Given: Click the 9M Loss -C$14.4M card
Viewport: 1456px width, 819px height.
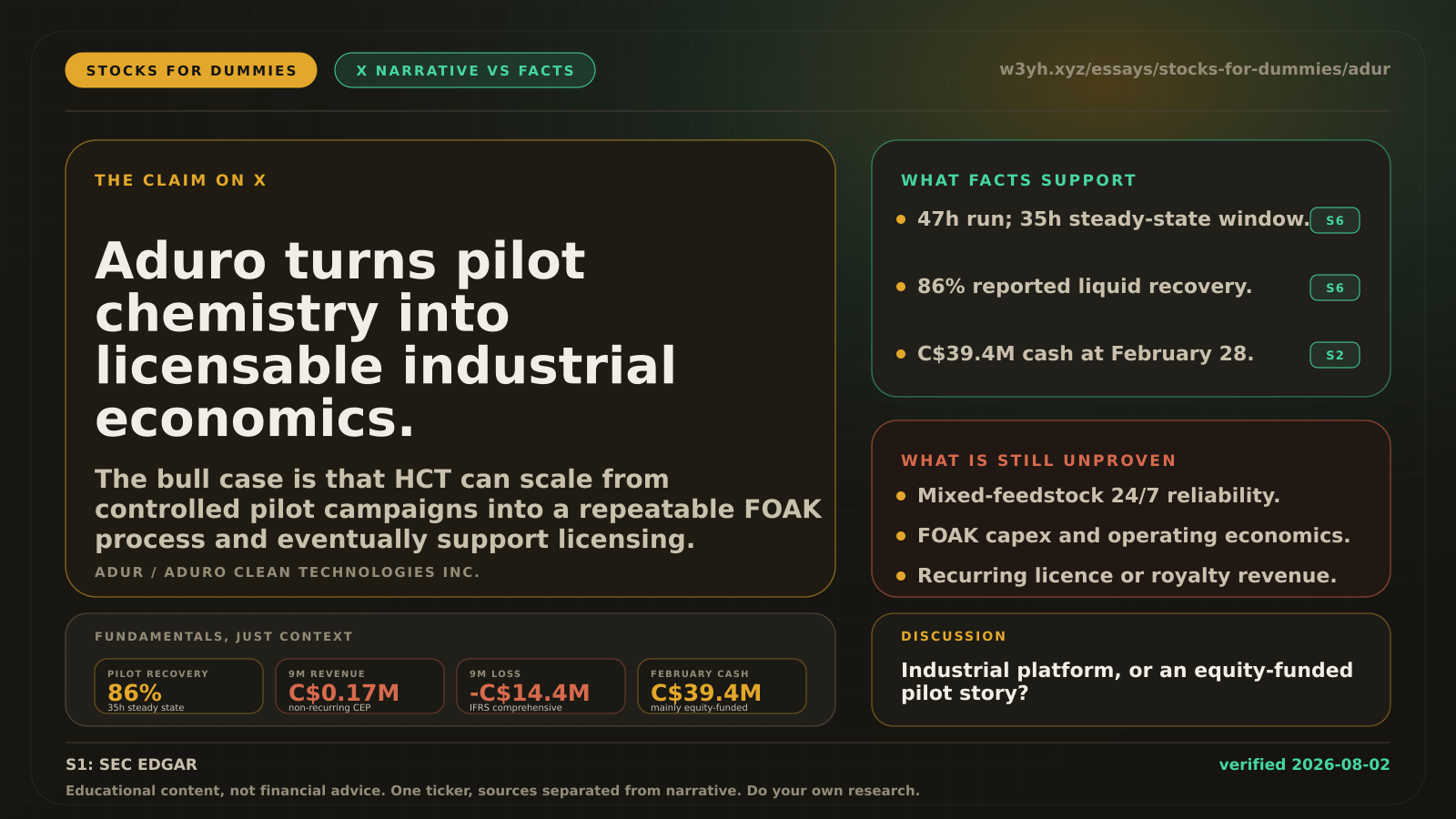Looking at the screenshot, I should point(541,686).
